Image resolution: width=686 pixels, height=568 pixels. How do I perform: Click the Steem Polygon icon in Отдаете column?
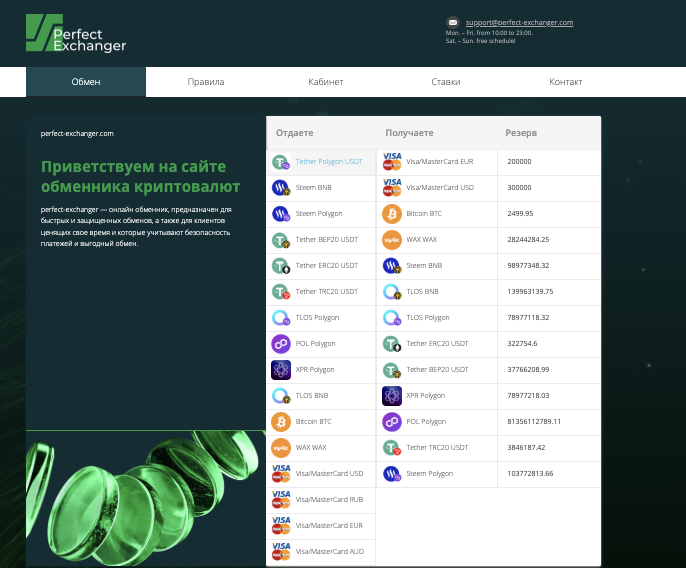pos(281,214)
